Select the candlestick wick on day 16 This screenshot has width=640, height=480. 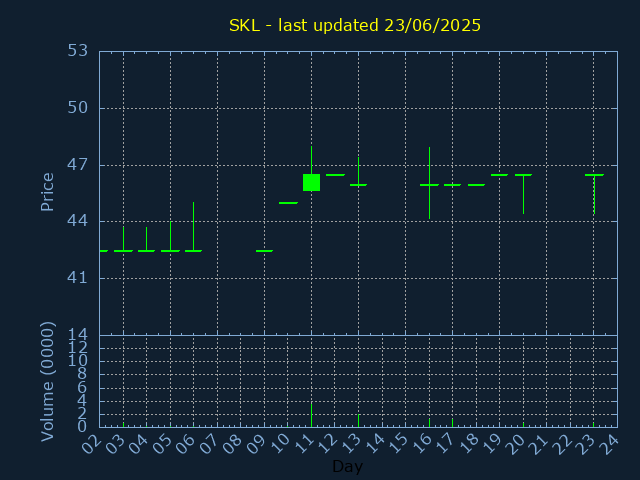tap(429, 183)
